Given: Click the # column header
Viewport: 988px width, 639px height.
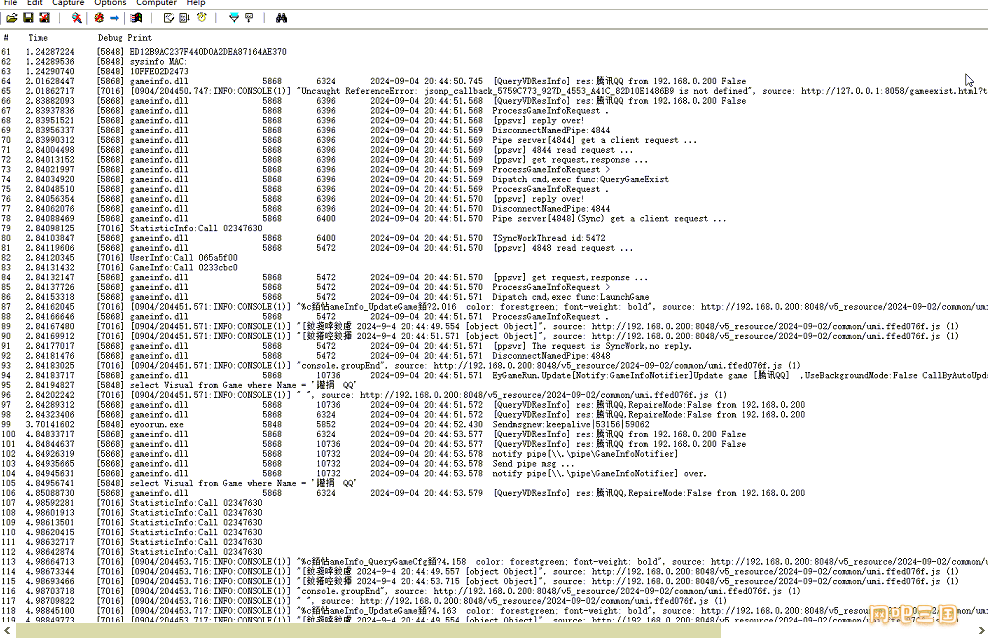Looking at the screenshot, I should (6, 38).
